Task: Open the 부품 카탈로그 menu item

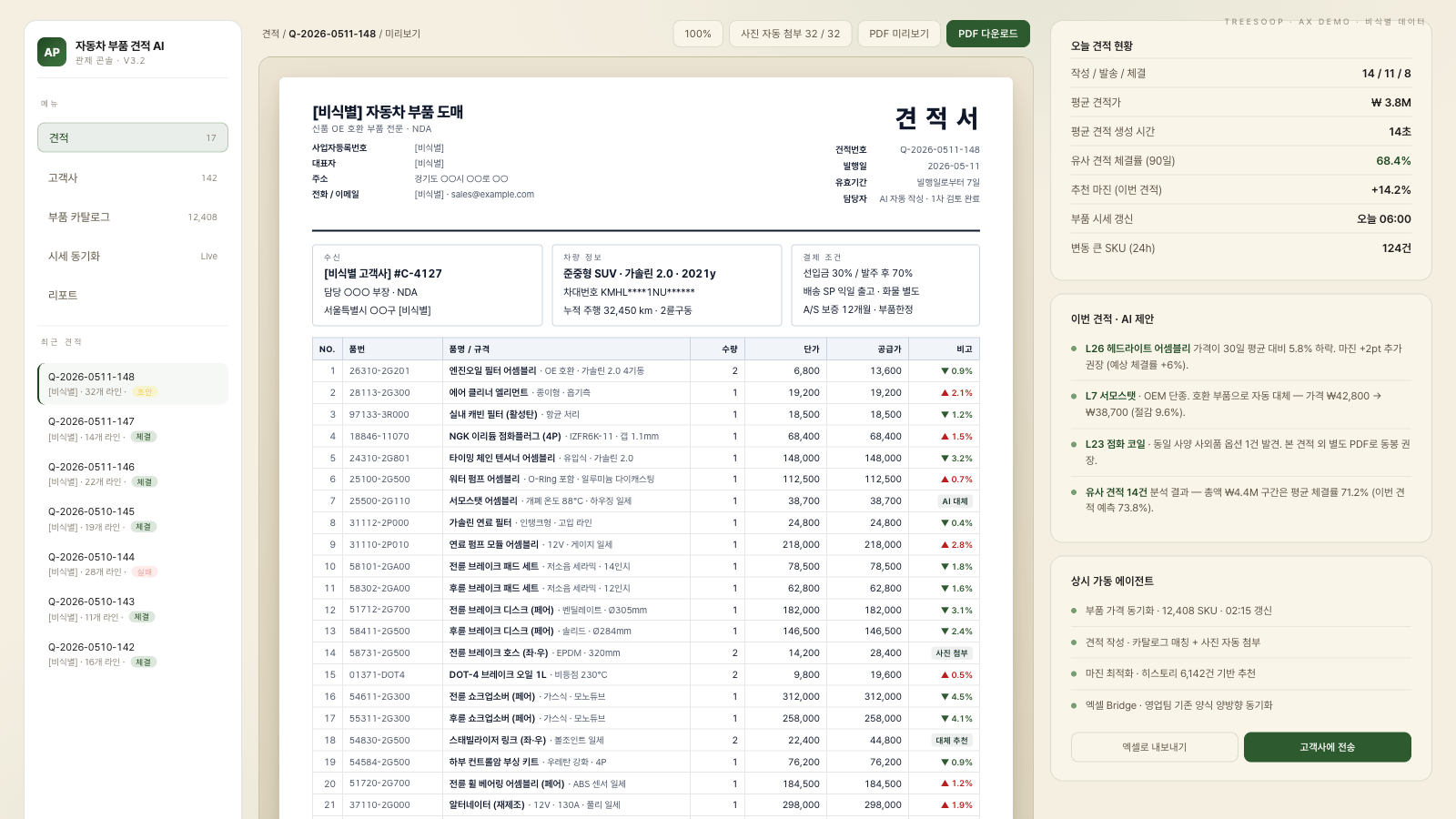Action: tap(133, 217)
